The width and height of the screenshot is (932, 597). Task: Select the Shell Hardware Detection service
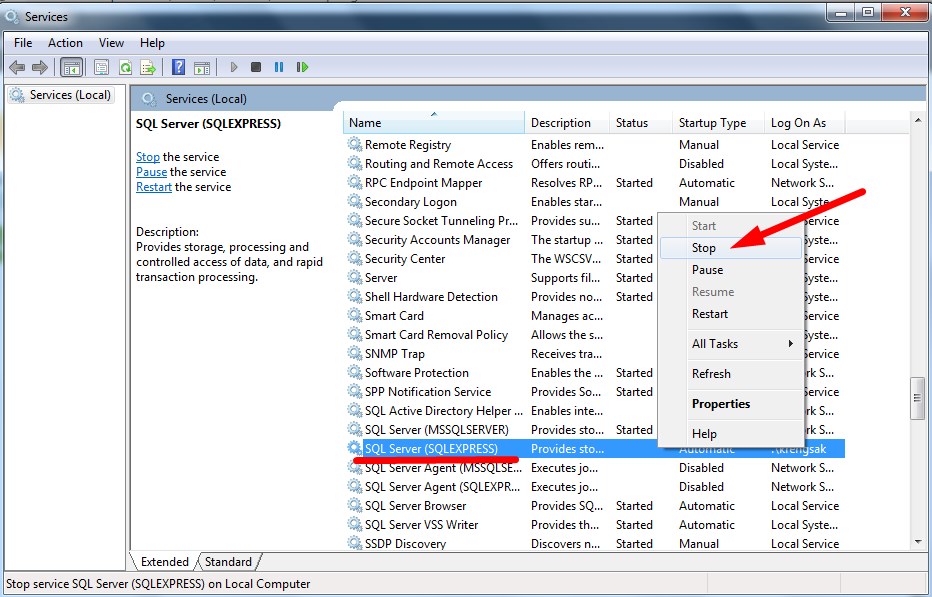pyautogui.click(x=501, y=297)
